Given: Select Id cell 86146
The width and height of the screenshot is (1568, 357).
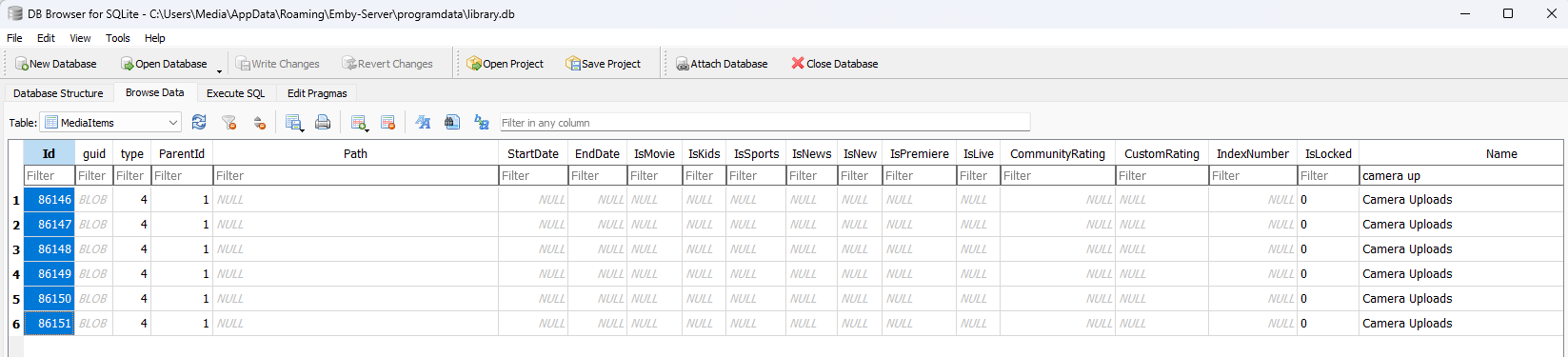Looking at the screenshot, I should tap(49, 200).
